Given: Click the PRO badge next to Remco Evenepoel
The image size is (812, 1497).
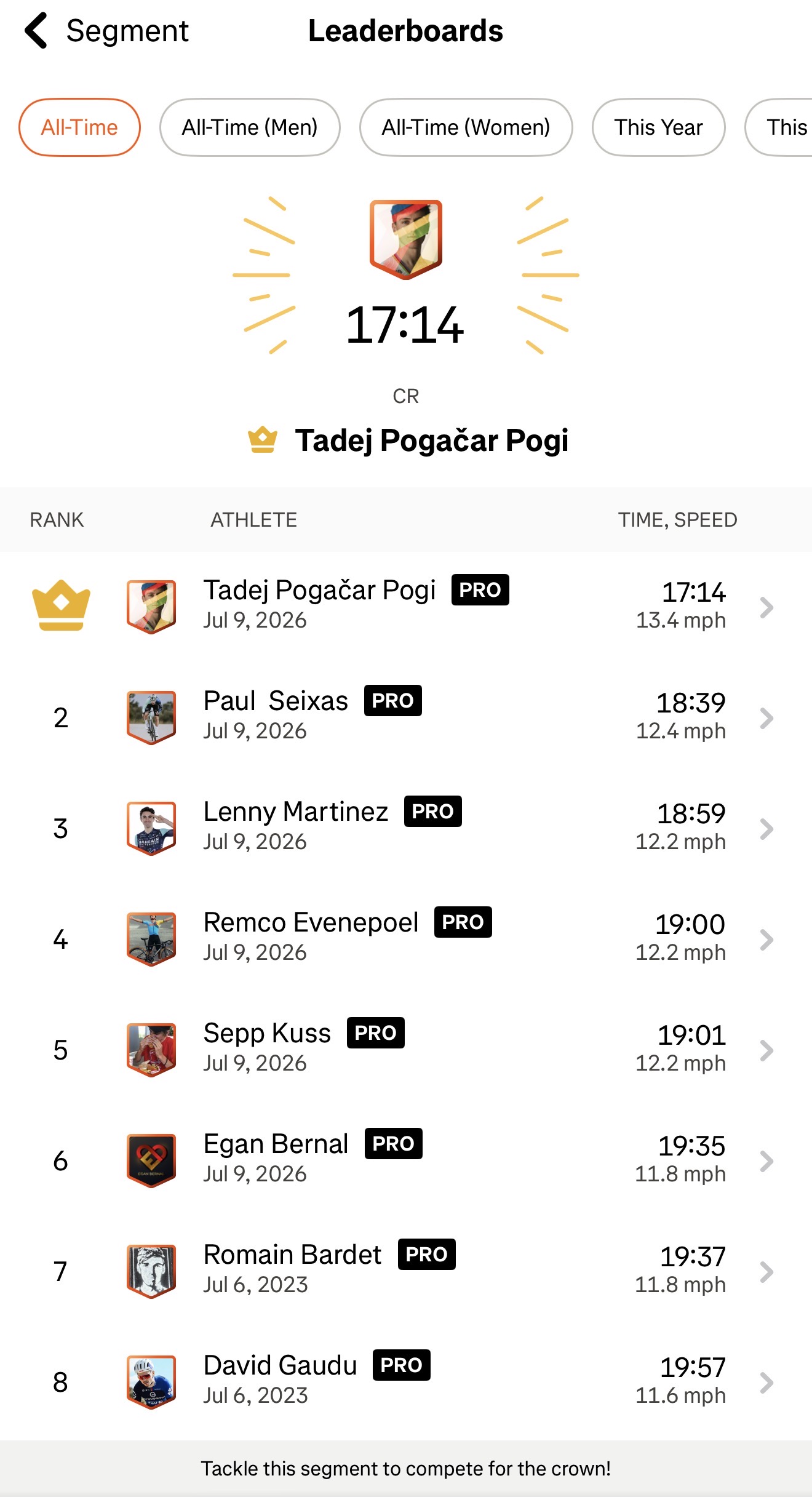Looking at the screenshot, I should (x=463, y=922).
